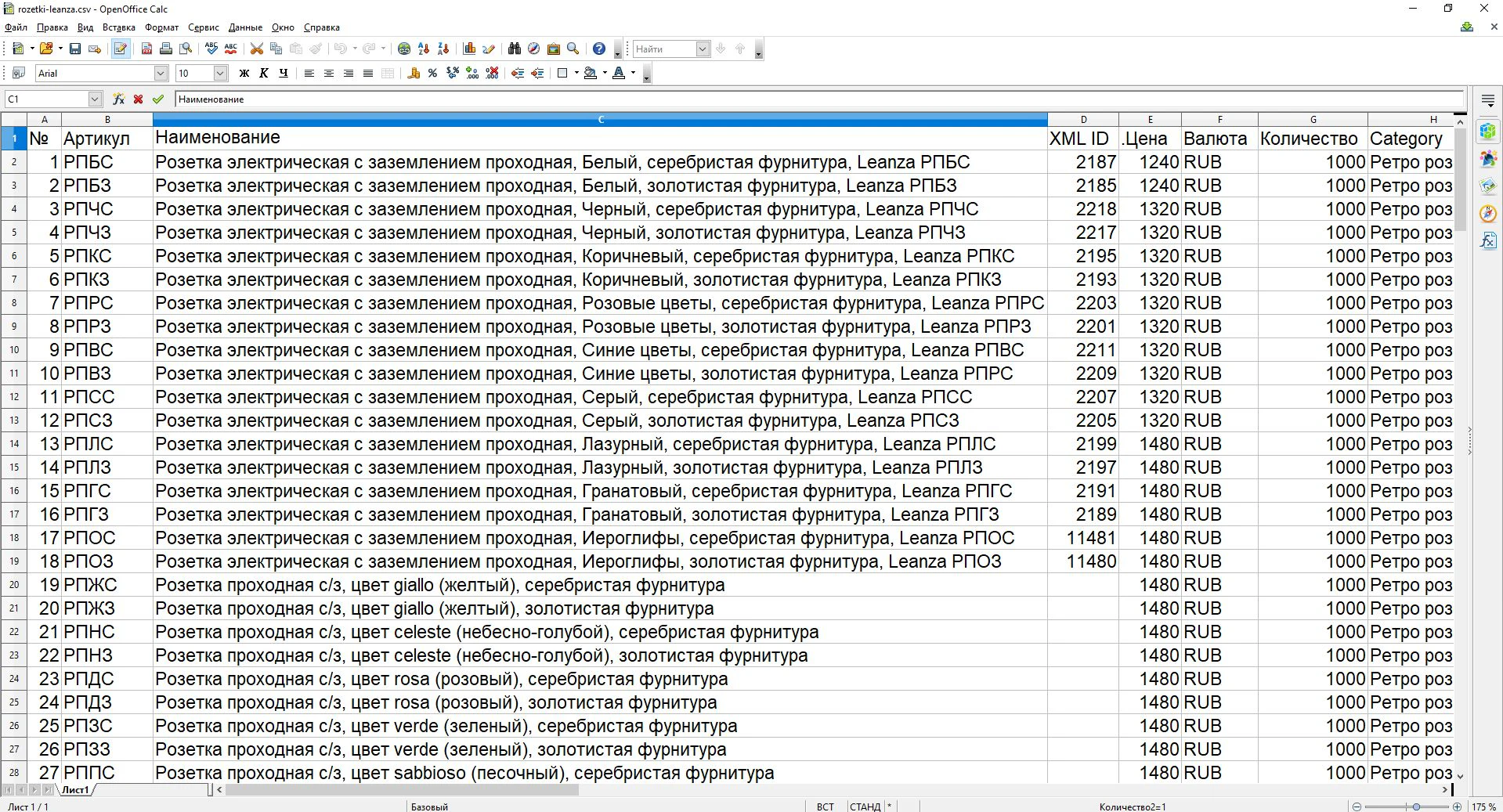
Task: Open the sidebar Functions panel icon
Action: click(x=1488, y=240)
